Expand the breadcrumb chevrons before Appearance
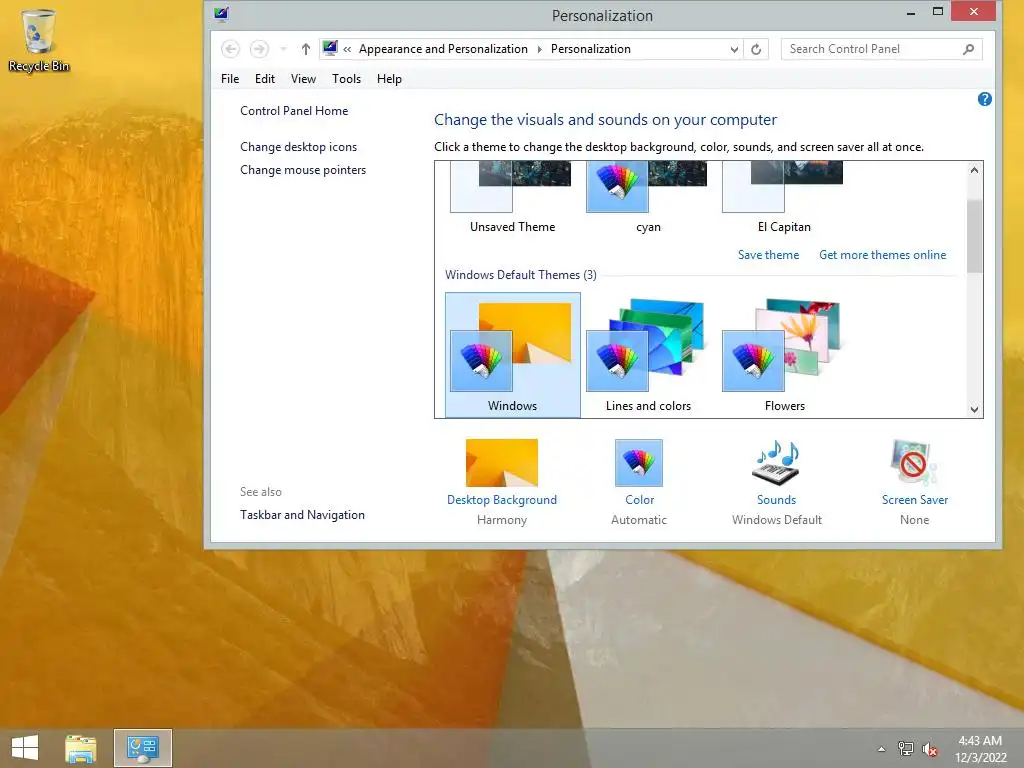This screenshot has height=768, width=1024. coord(347,49)
